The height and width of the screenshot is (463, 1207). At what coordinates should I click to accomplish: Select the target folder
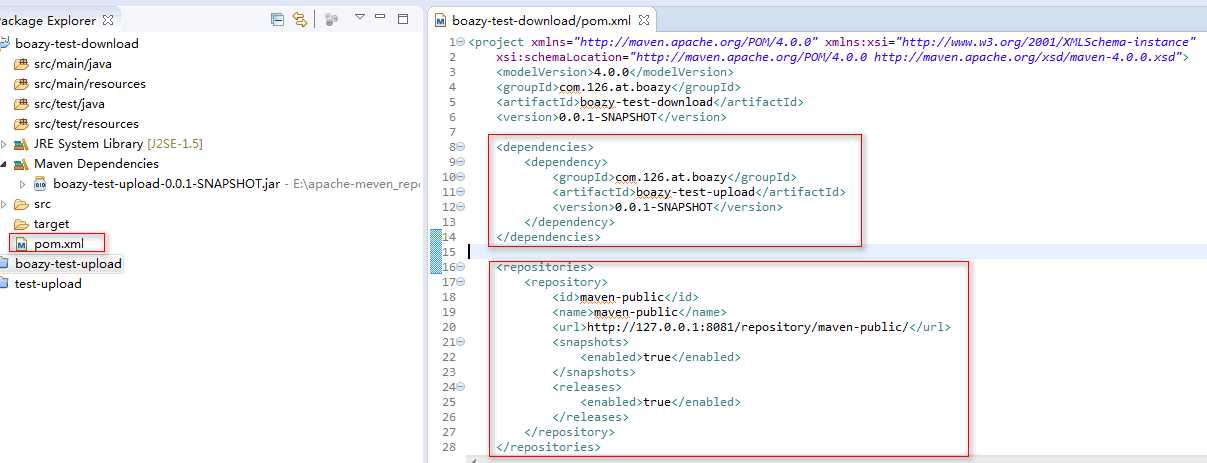click(x=52, y=223)
